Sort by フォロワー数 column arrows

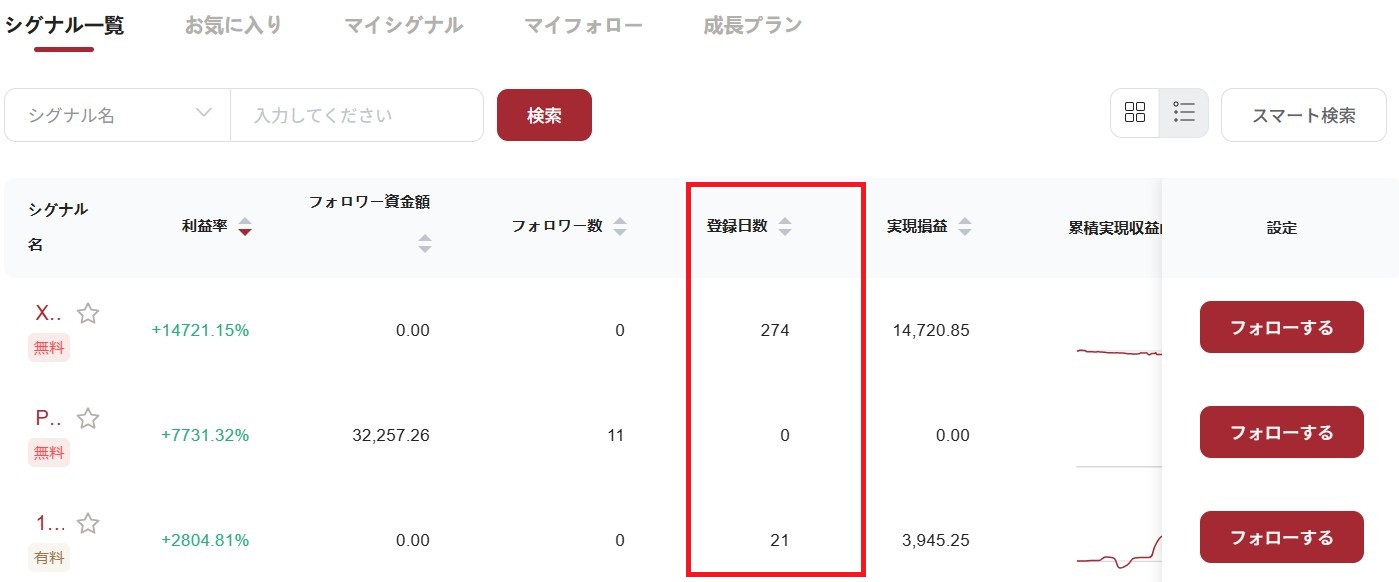point(620,227)
